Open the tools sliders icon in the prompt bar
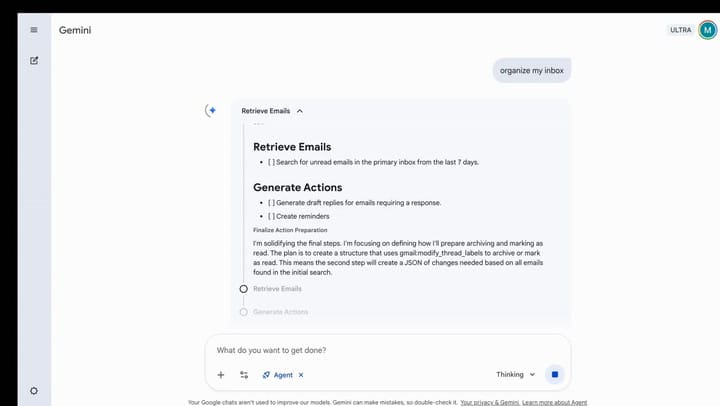The image size is (720, 406). click(x=244, y=375)
